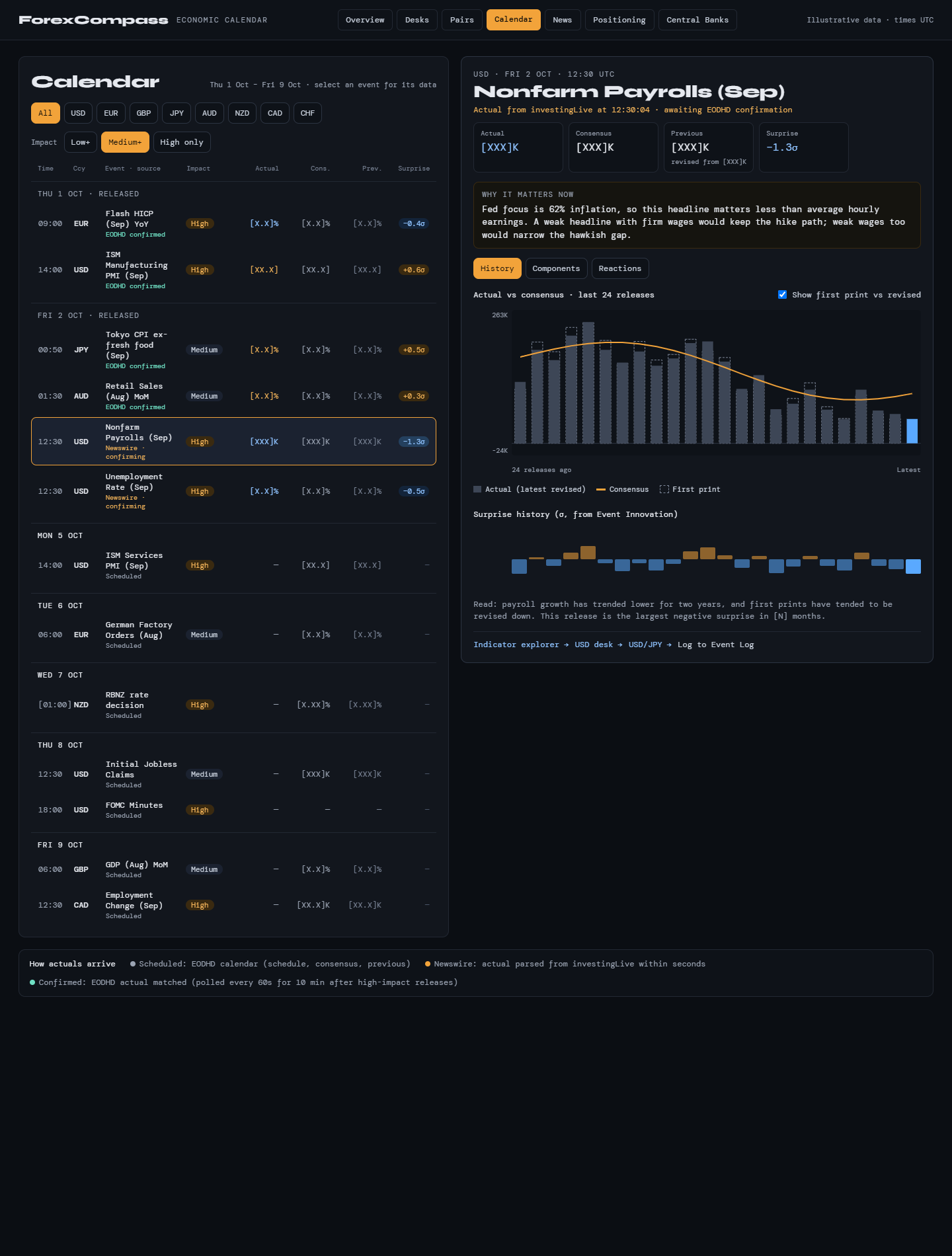Screen dimensions: 952x1256
Task: Select the Initial Jobless Claims event
Action: click(x=233, y=774)
